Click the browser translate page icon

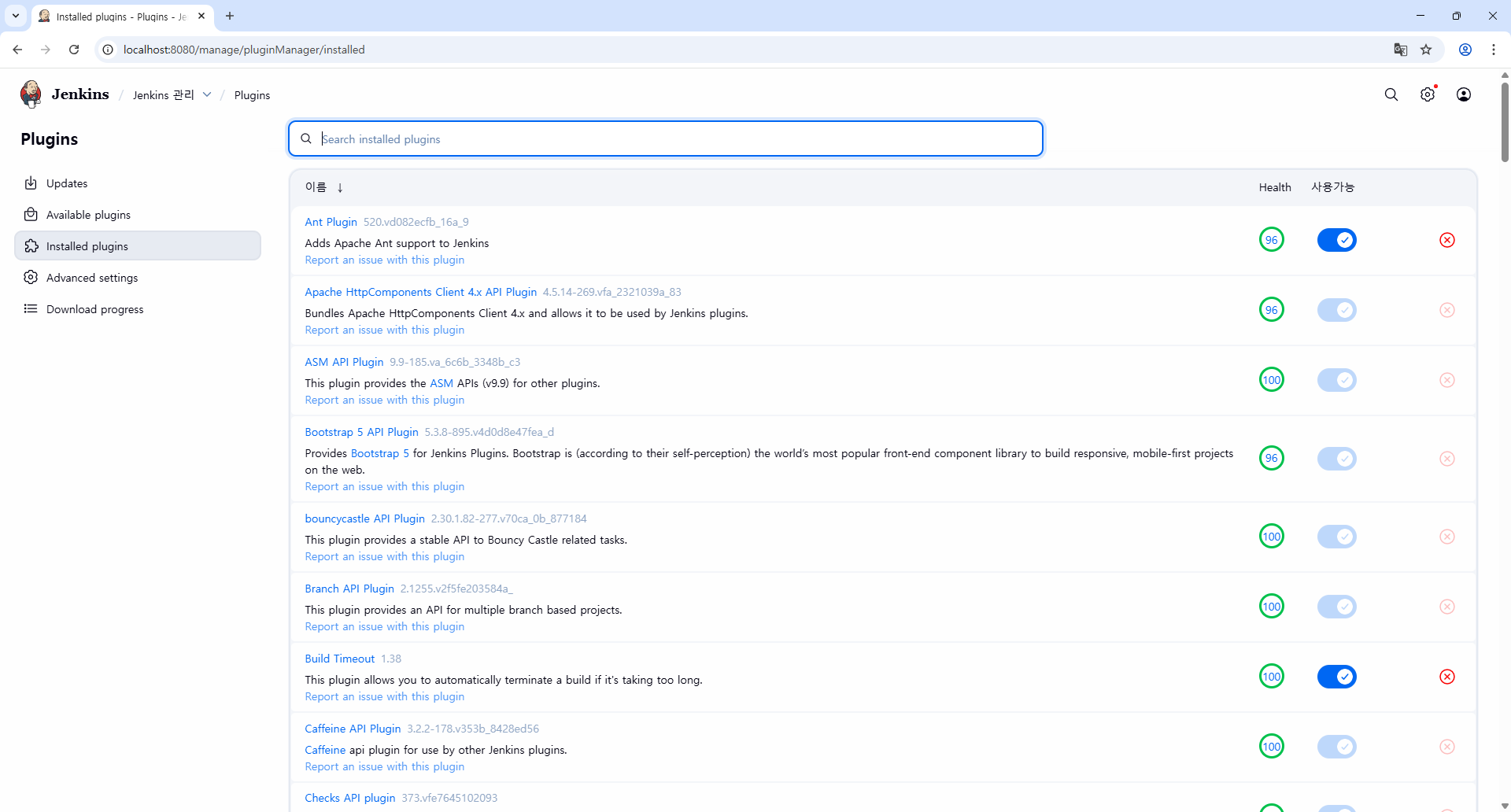[1401, 50]
